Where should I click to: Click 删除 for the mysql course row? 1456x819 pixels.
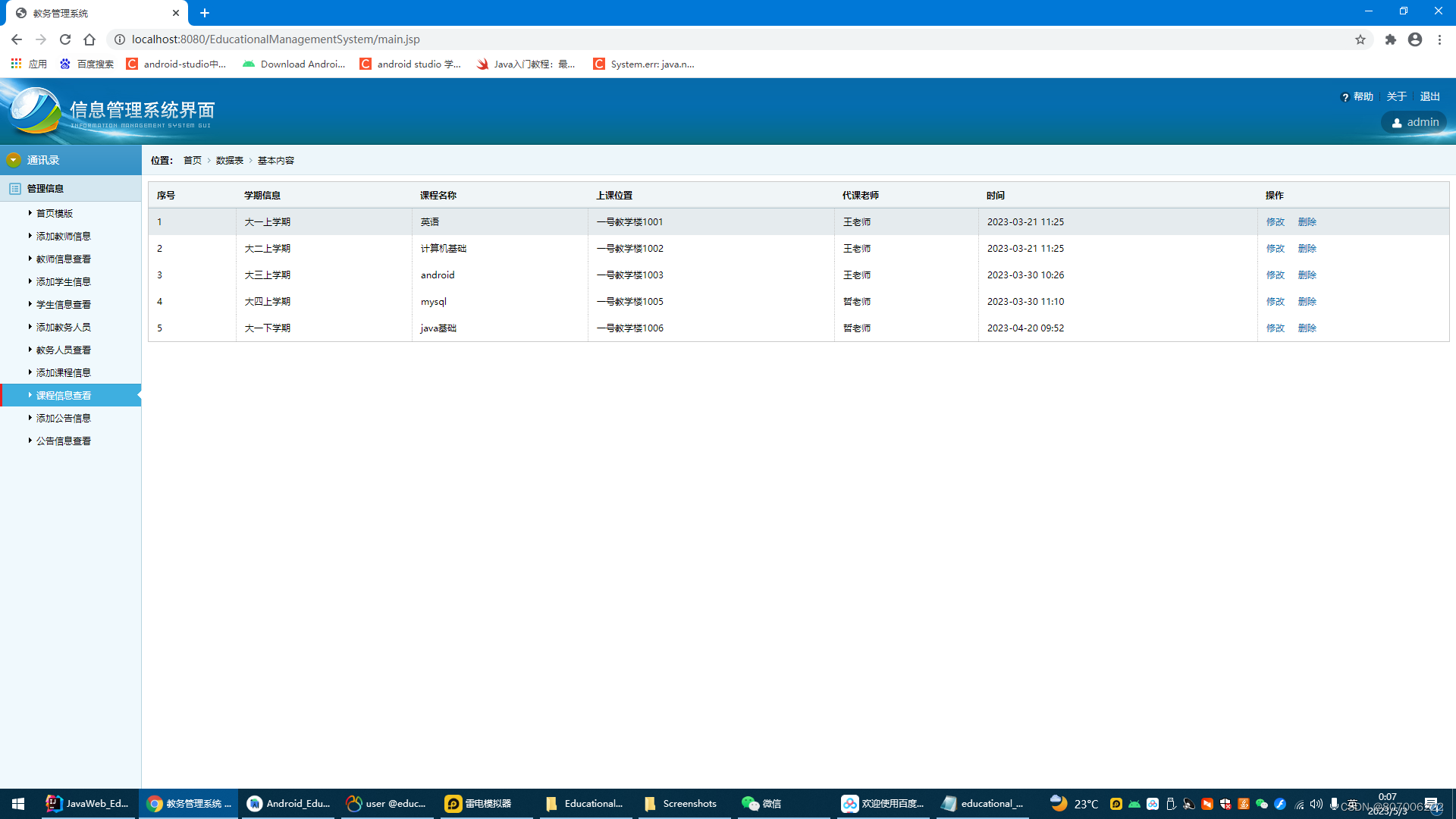[1307, 301]
